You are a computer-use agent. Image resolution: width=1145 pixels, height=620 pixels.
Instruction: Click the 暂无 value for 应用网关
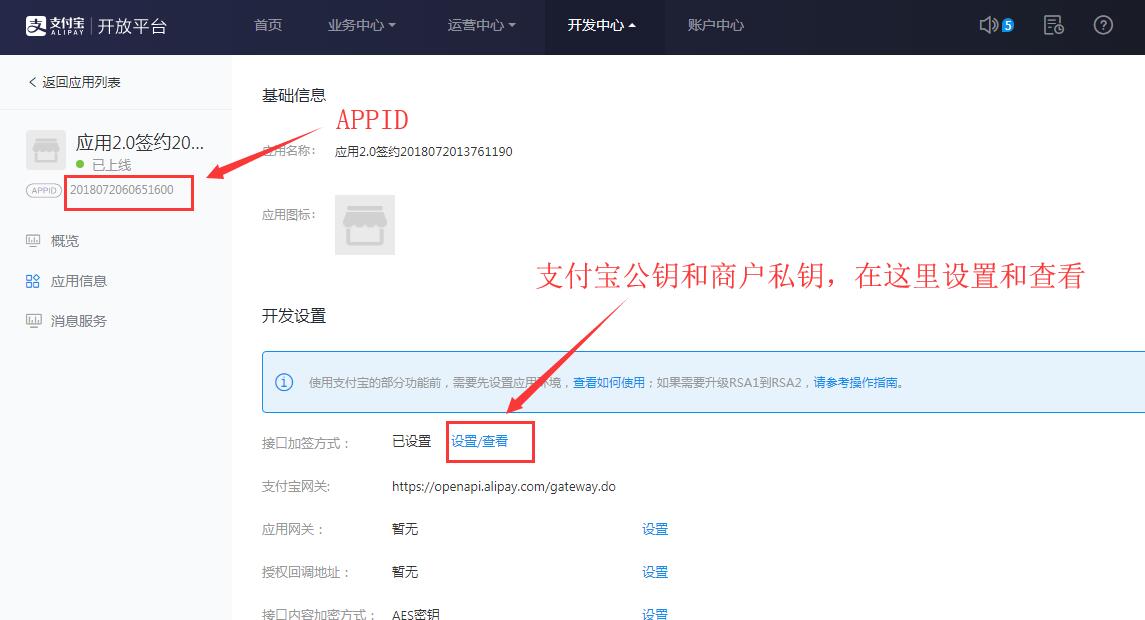[x=405, y=529]
